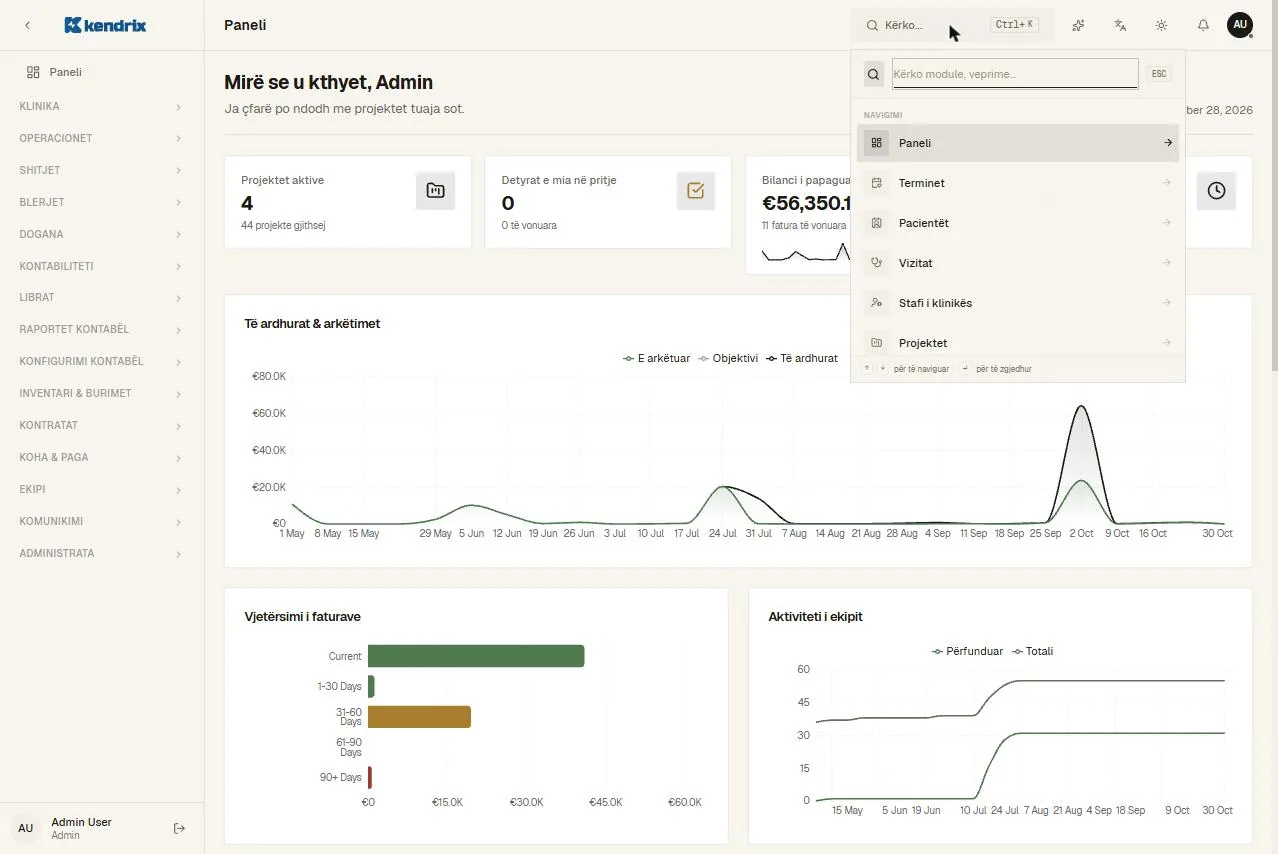The width and height of the screenshot is (1278, 854).
Task: Toggle the Totali legend series
Action: (1032, 651)
